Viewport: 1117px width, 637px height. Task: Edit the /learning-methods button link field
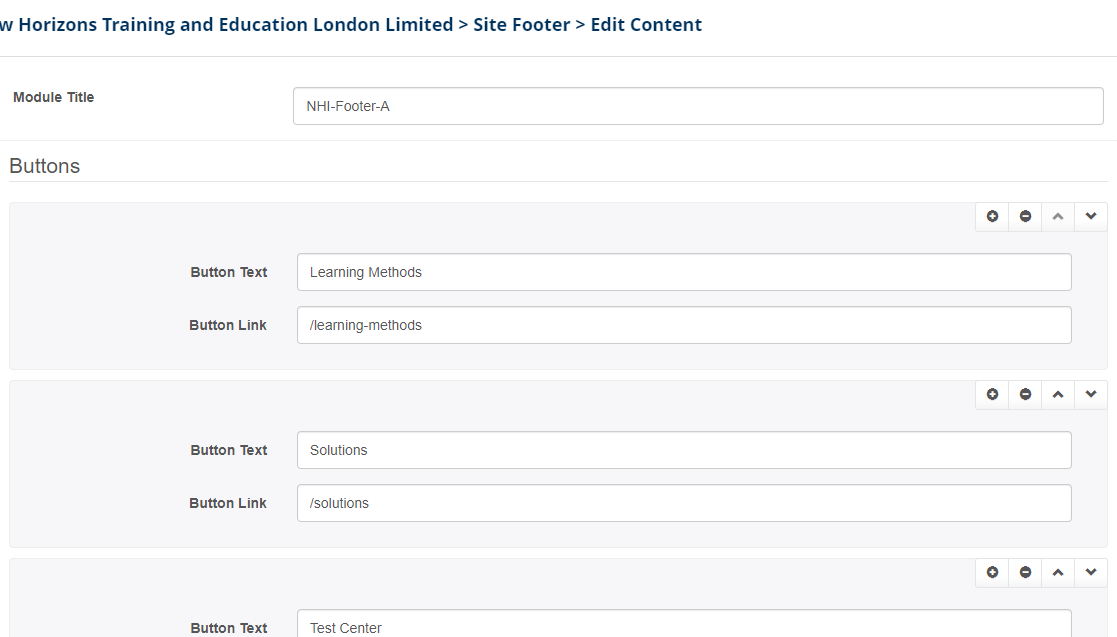(x=683, y=325)
